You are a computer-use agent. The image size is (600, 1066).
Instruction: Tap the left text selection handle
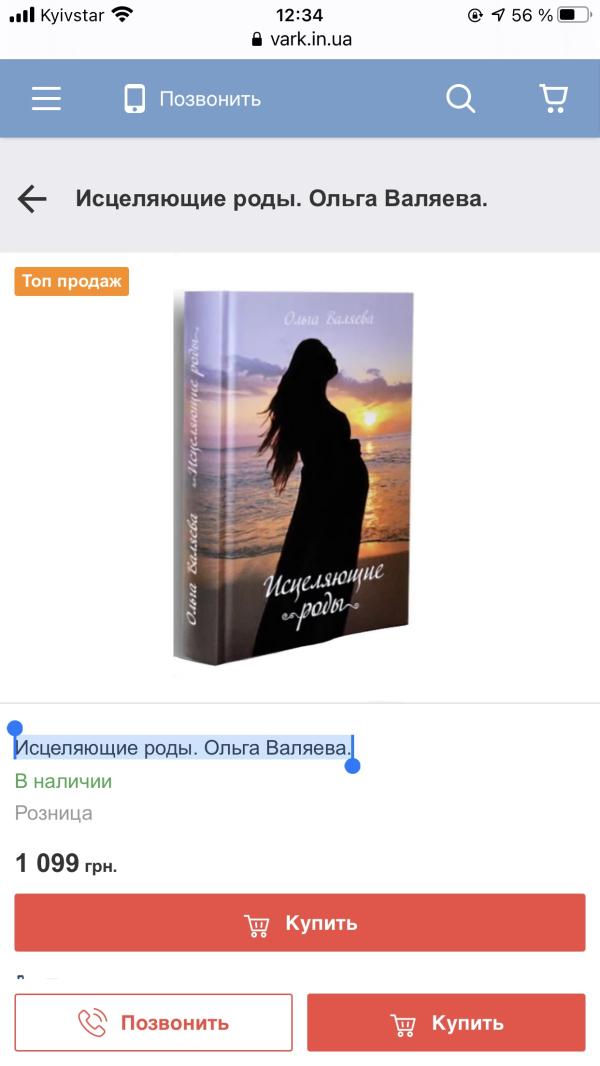(x=15, y=730)
